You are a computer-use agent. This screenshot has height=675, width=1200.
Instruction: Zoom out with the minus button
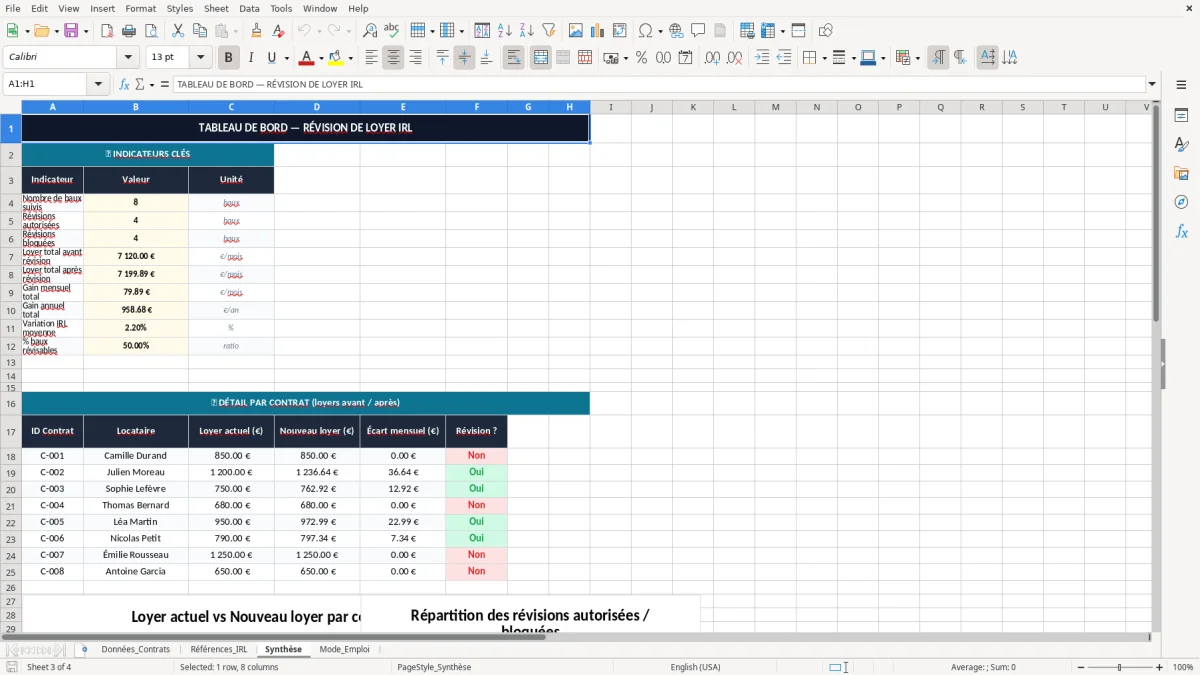coord(1080,667)
